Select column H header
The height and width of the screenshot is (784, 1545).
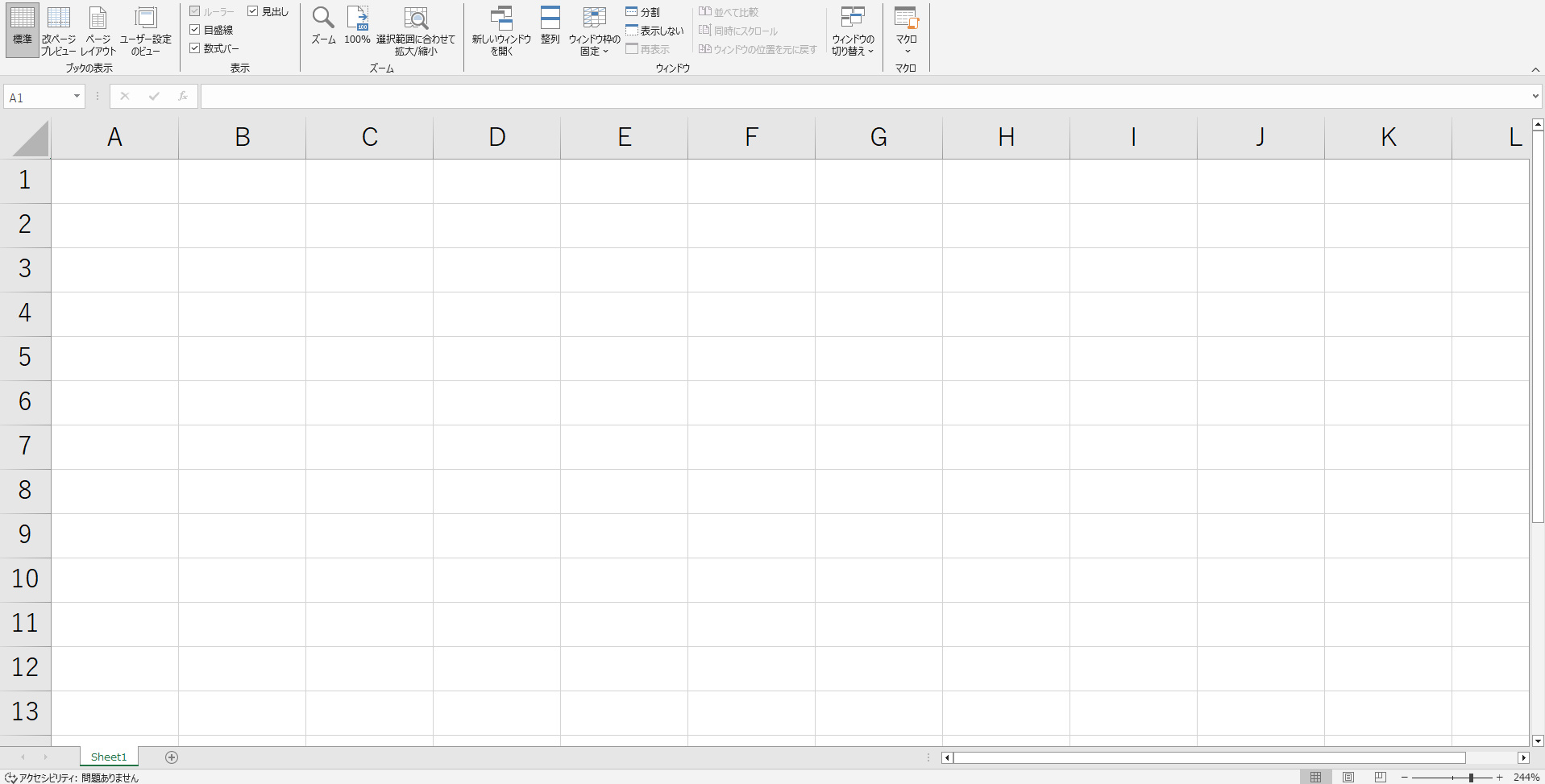[1006, 138]
